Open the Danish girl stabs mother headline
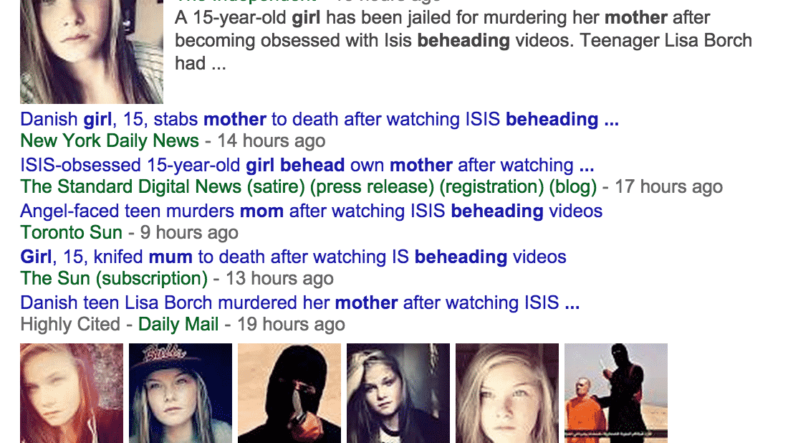 coord(319,119)
